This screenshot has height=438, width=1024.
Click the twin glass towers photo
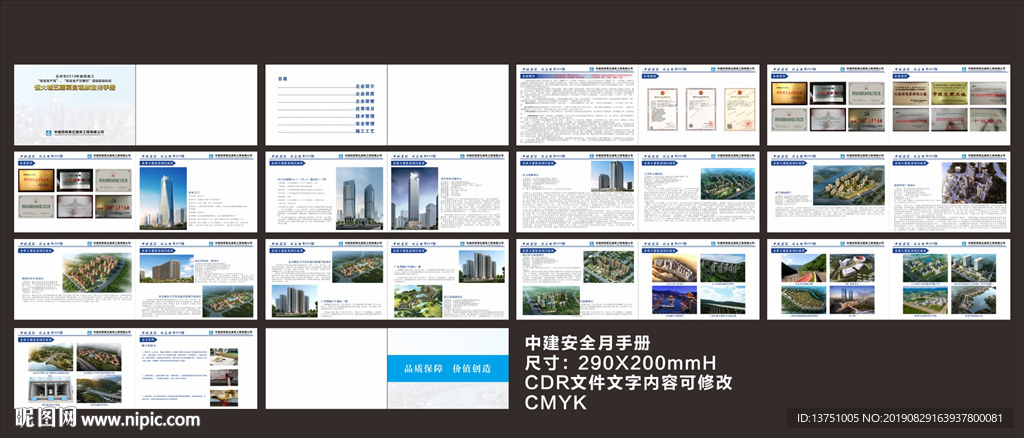[359, 198]
